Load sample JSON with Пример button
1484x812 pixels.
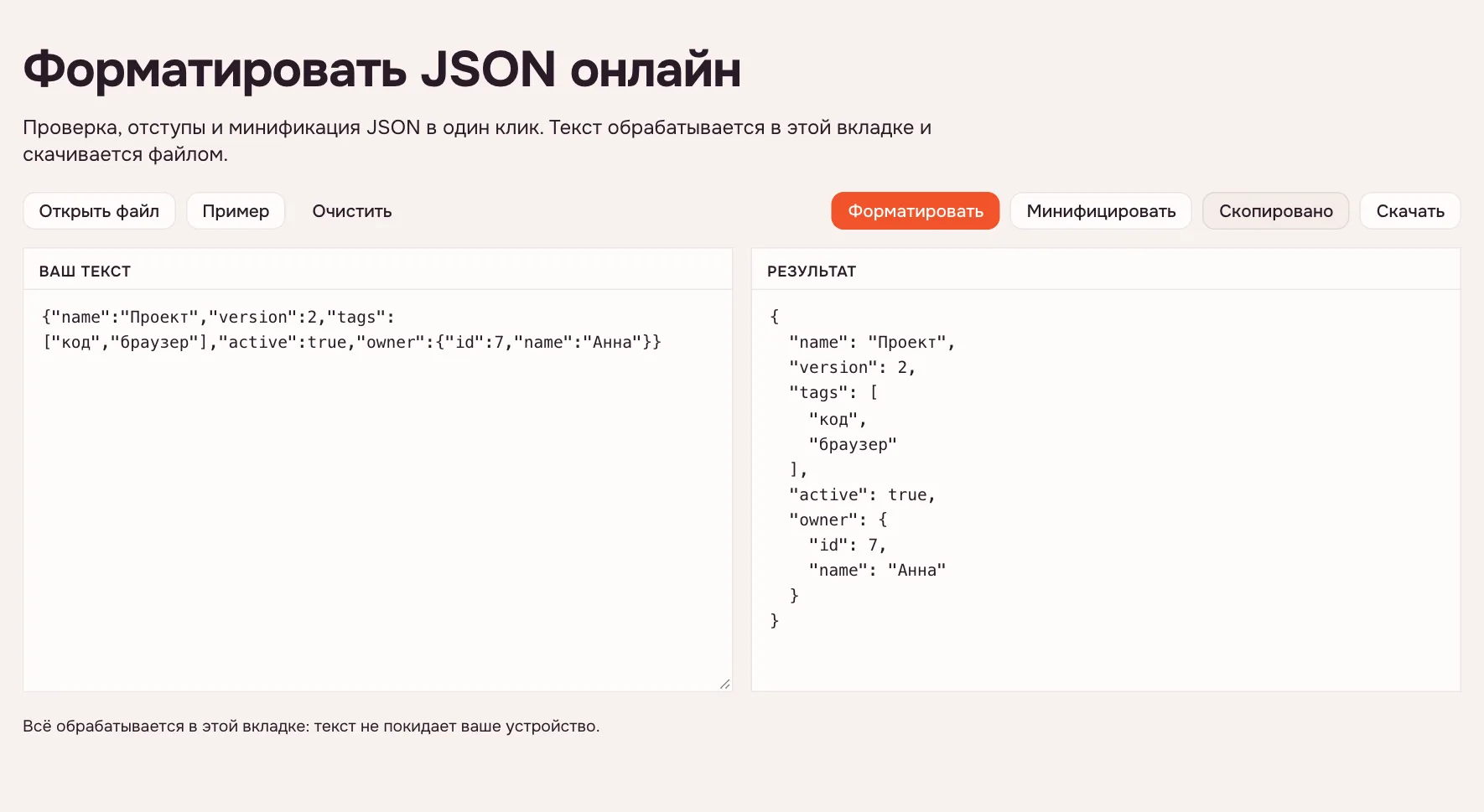236,211
